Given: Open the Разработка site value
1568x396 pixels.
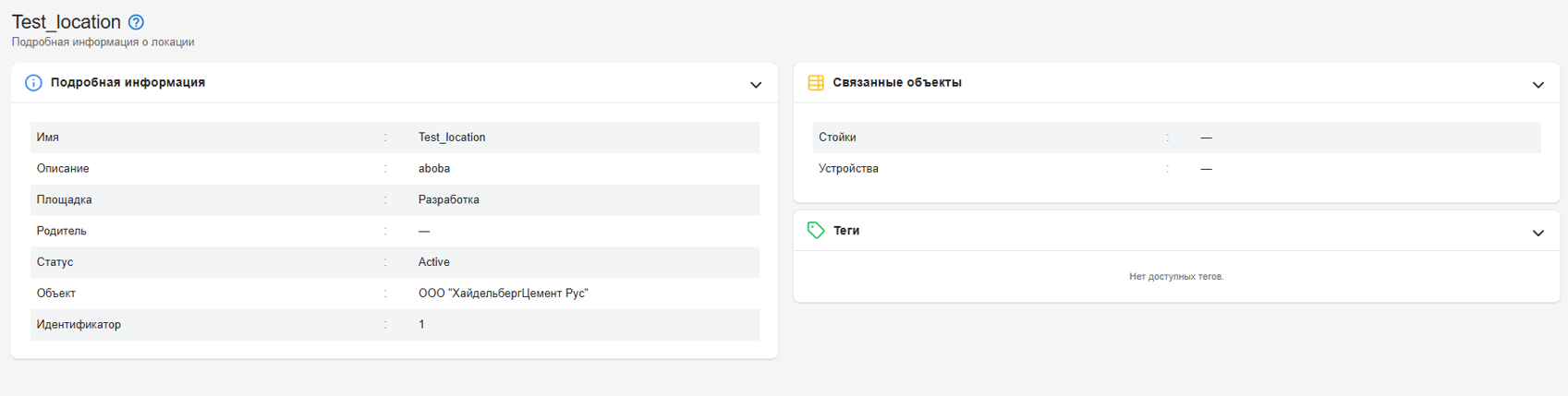Looking at the screenshot, I should tap(449, 199).
